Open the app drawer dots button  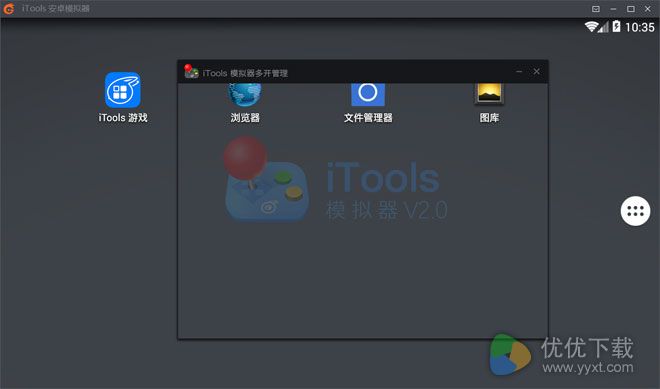coord(635,211)
